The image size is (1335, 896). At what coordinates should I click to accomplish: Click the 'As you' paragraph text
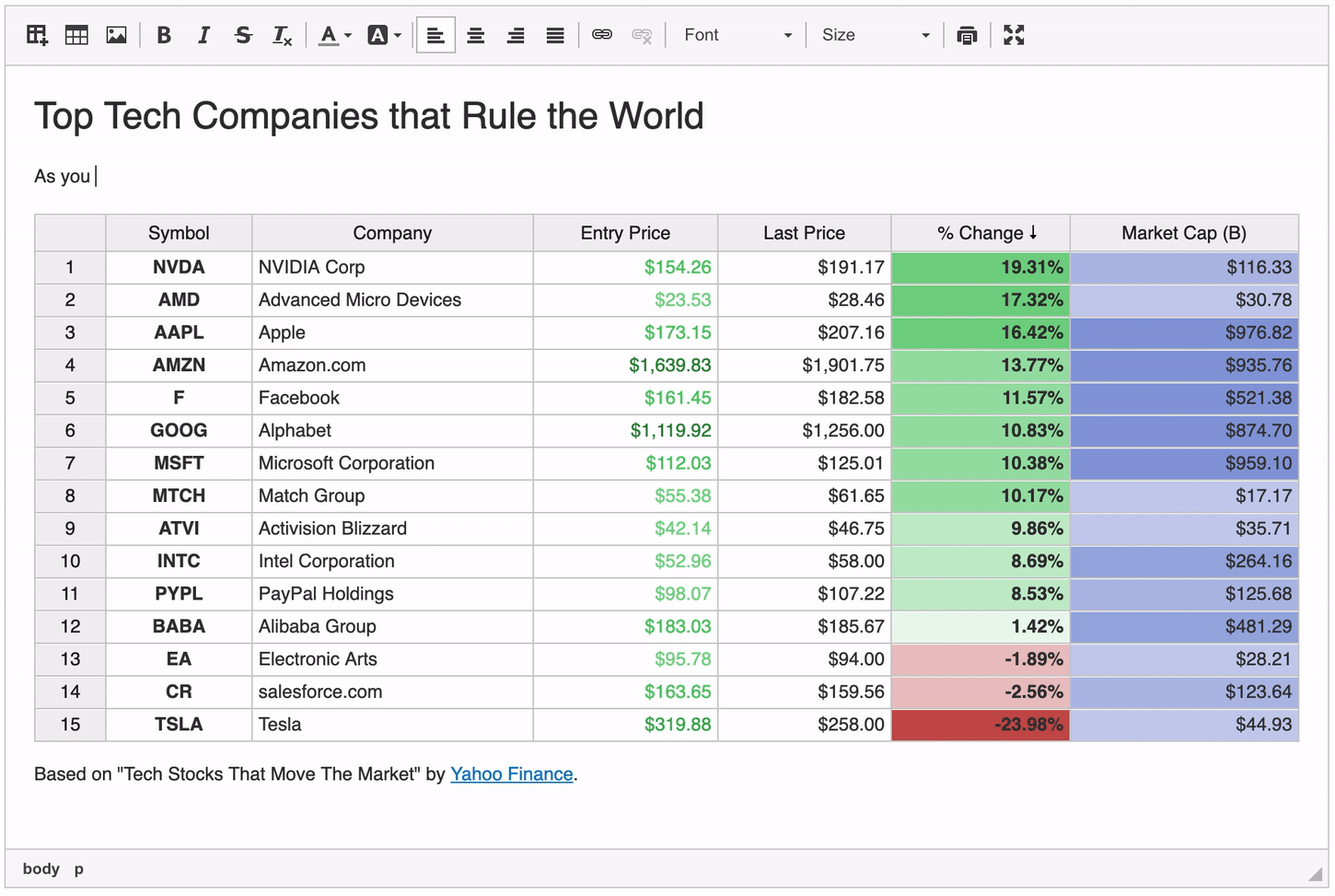(62, 176)
